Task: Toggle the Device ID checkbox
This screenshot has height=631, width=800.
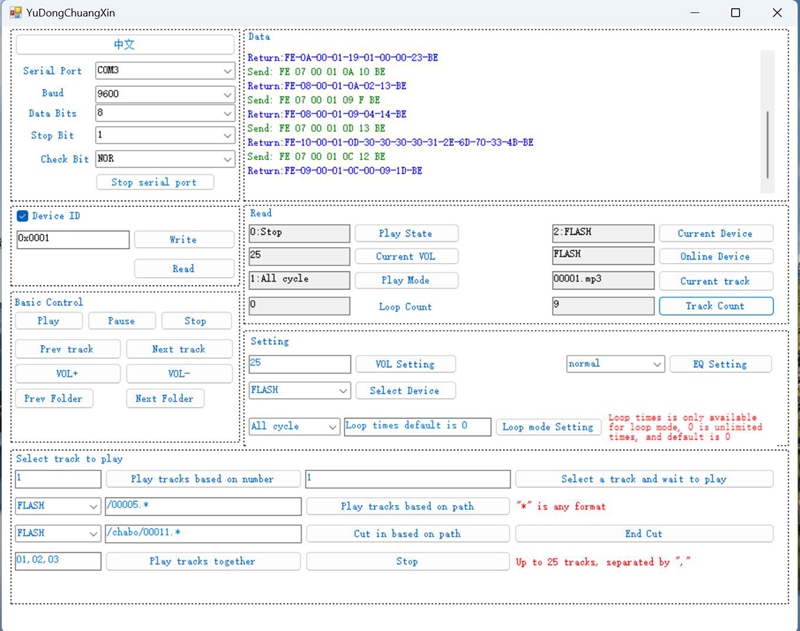Action: click(x=22, y=216)
